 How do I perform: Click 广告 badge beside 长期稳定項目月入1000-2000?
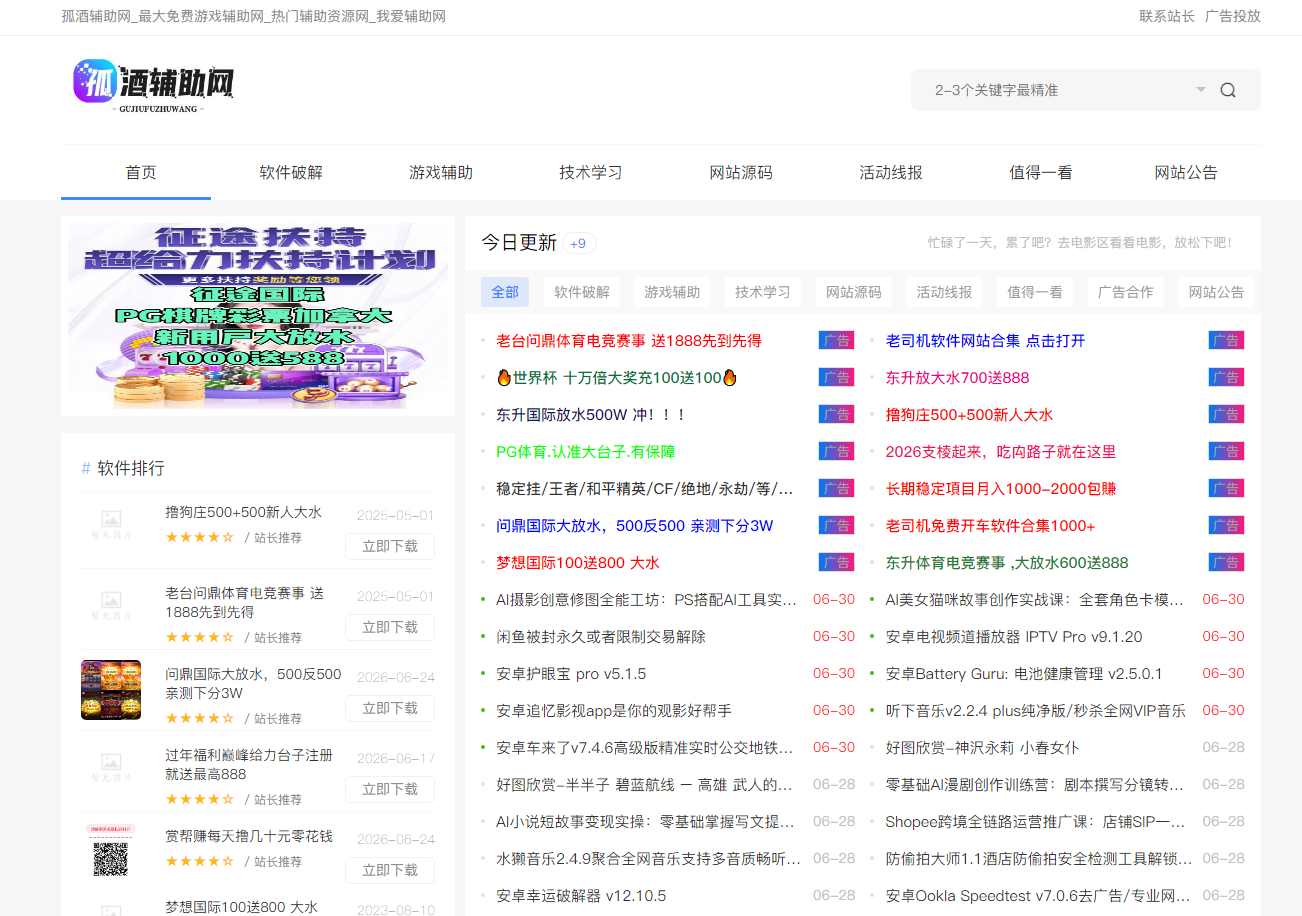pyautogui.click(x=1226, y=488)
